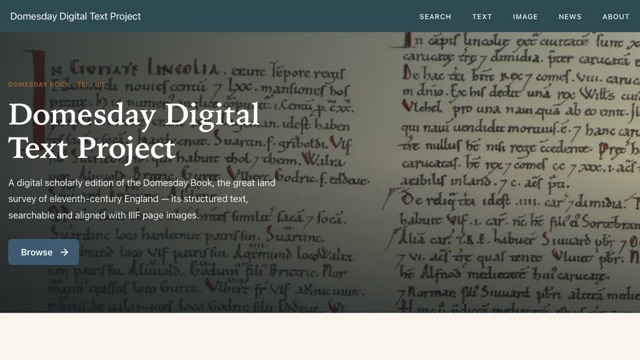
Task: Click the digital scholarly edition description paragraph
Action: point(142,199)
